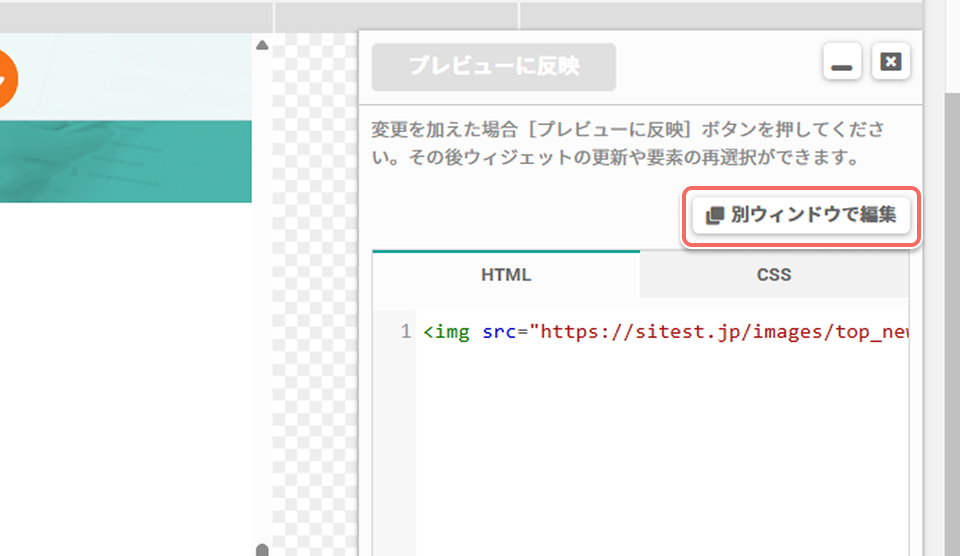
Task: Switch to the HTML tab
Action: click(506, 274)
